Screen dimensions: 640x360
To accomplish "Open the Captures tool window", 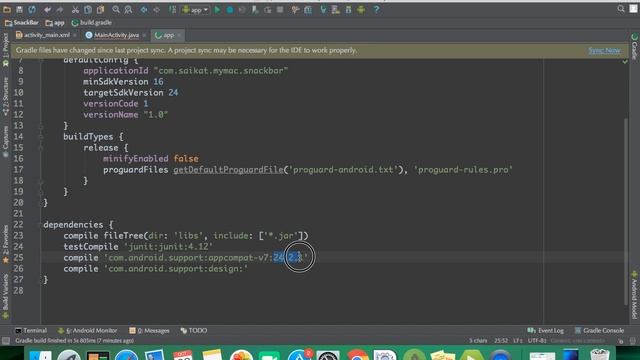I will 5,141.
